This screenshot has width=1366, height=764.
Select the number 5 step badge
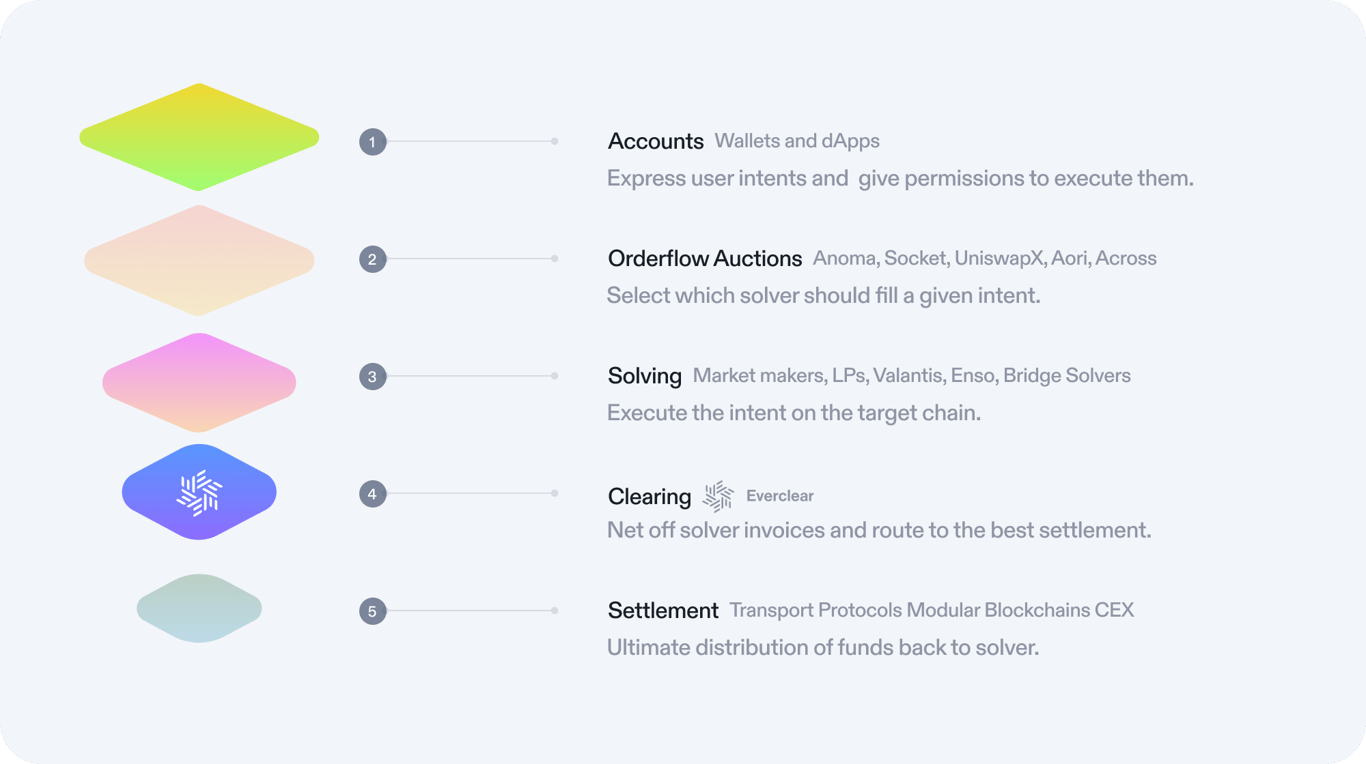click(x=372, y=611)
